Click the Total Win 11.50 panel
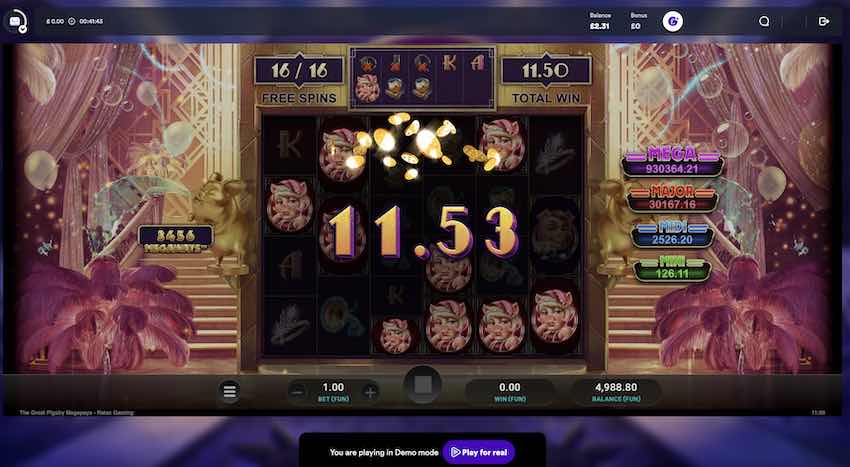The image size is (850, 467). 545,79
